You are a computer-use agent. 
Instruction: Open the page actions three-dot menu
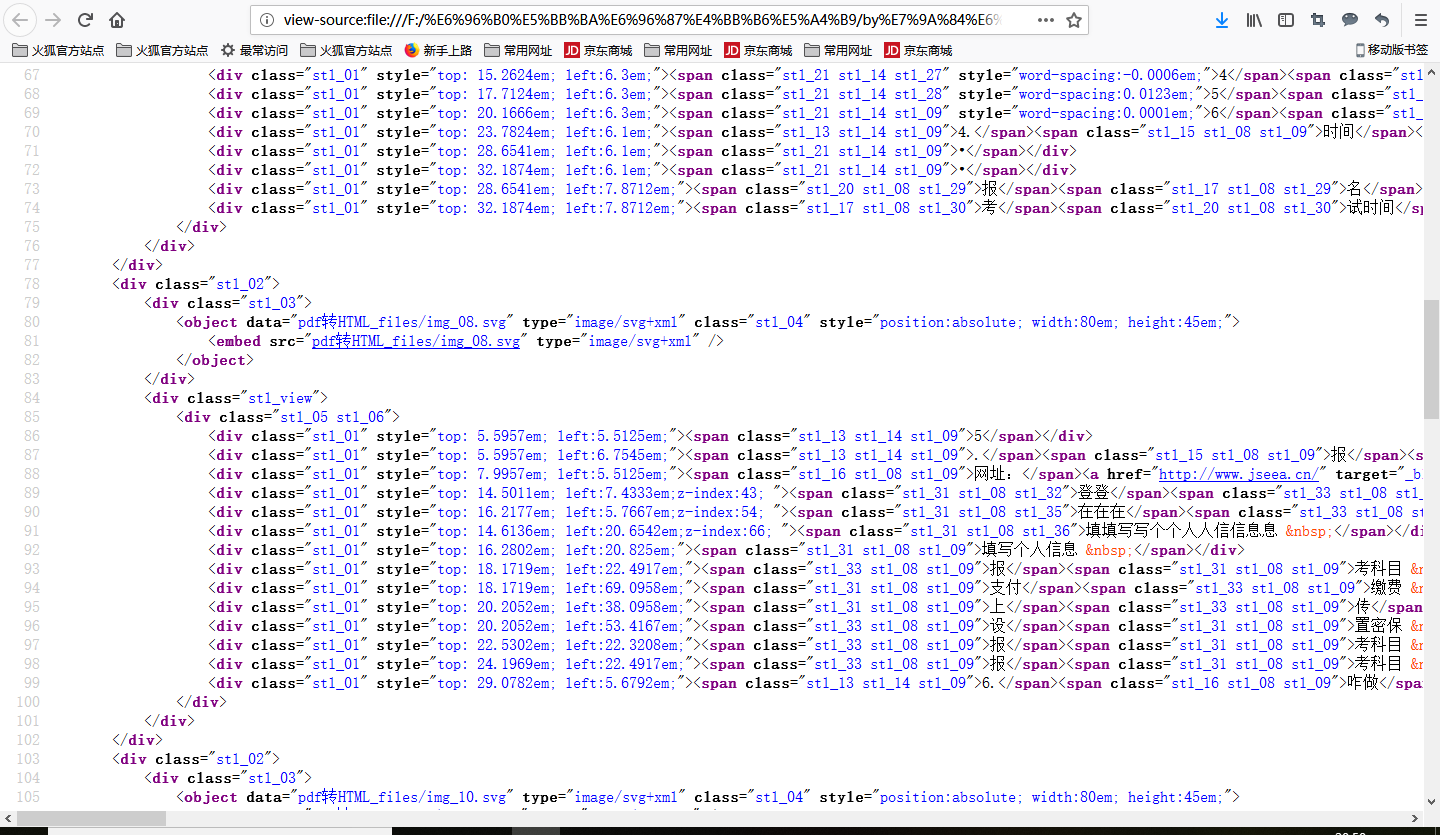coord(1045,20)
